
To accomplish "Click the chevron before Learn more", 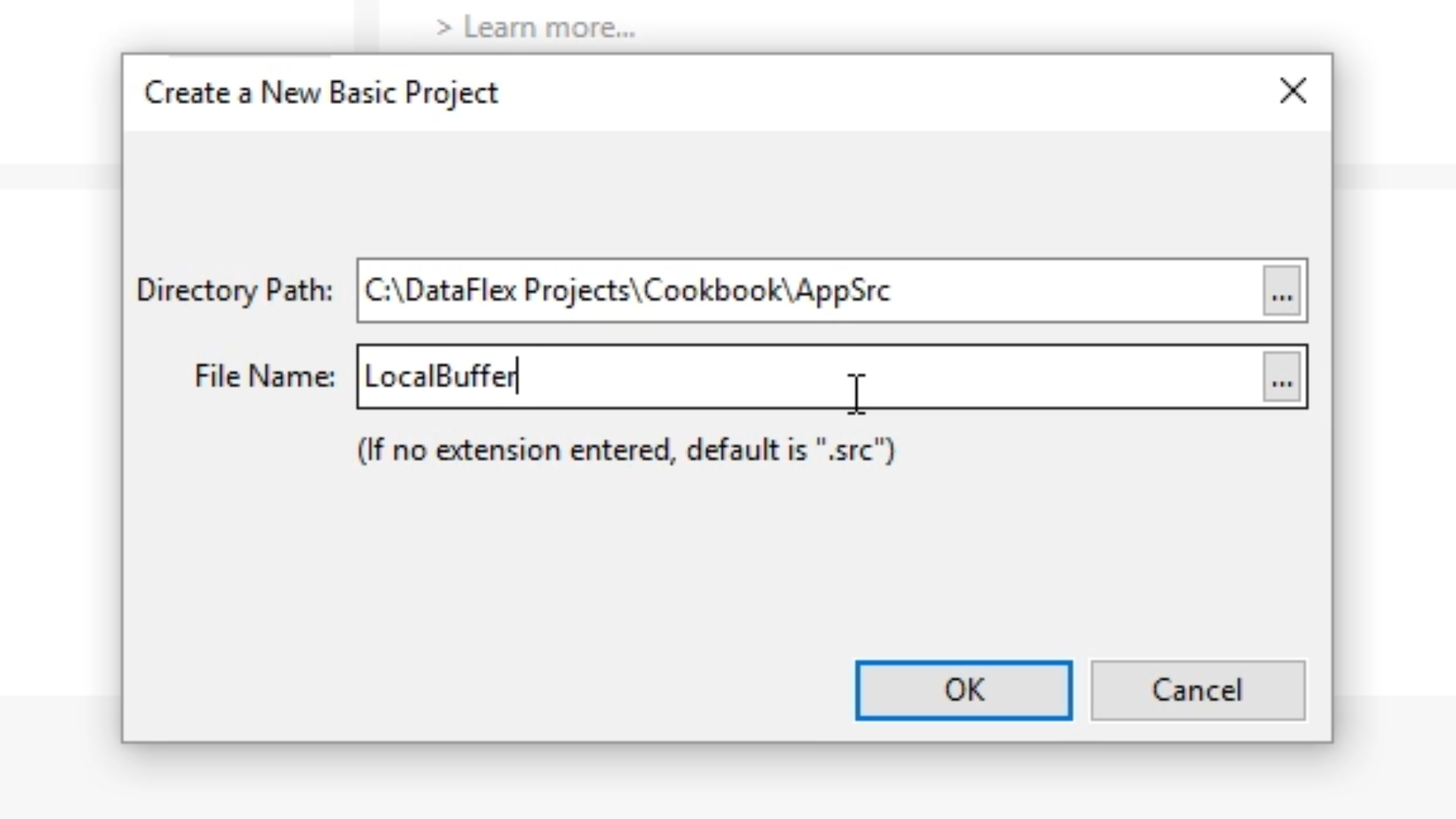I will [x=444, y=29].
